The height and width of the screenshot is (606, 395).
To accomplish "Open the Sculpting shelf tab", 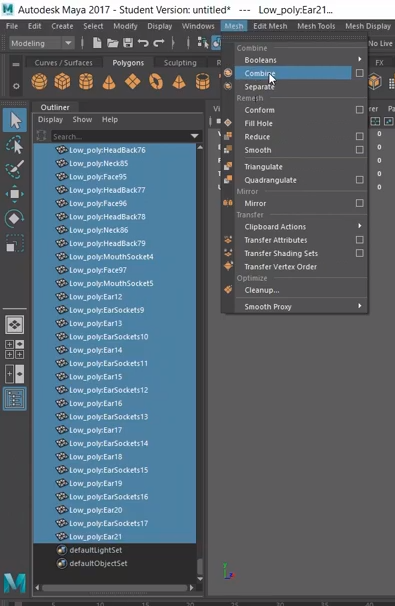I will pos(180,63).
